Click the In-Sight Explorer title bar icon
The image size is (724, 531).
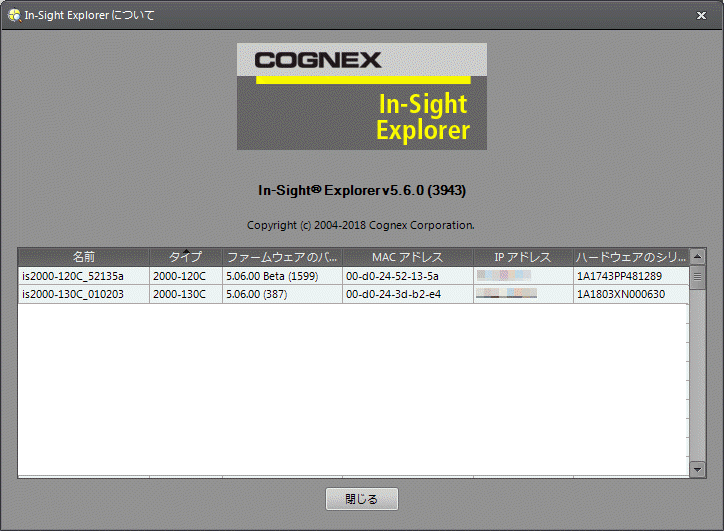(13, 16)
